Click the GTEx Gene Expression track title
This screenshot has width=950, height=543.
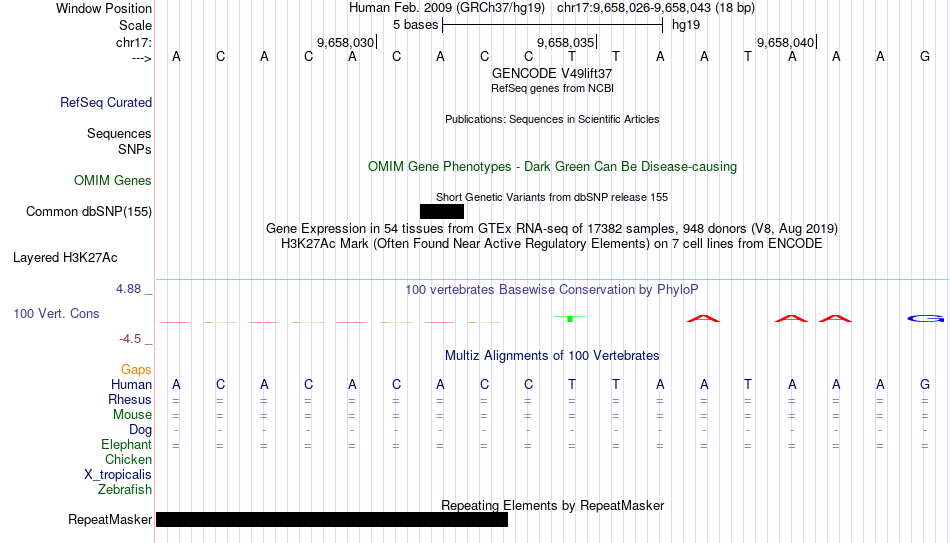pyautogui.click(x=552, y=228)
